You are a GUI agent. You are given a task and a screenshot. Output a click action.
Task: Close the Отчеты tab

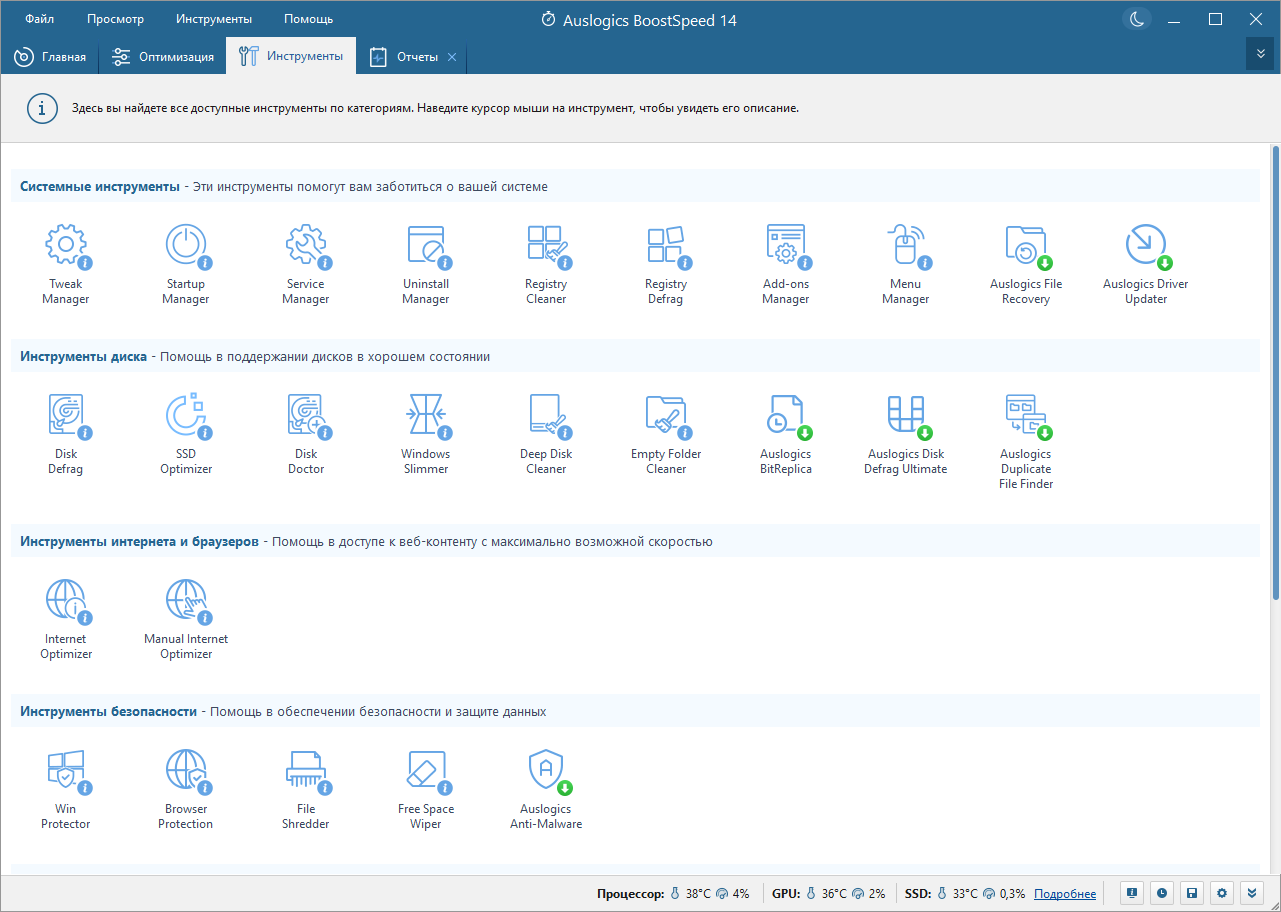click(452, 57)
